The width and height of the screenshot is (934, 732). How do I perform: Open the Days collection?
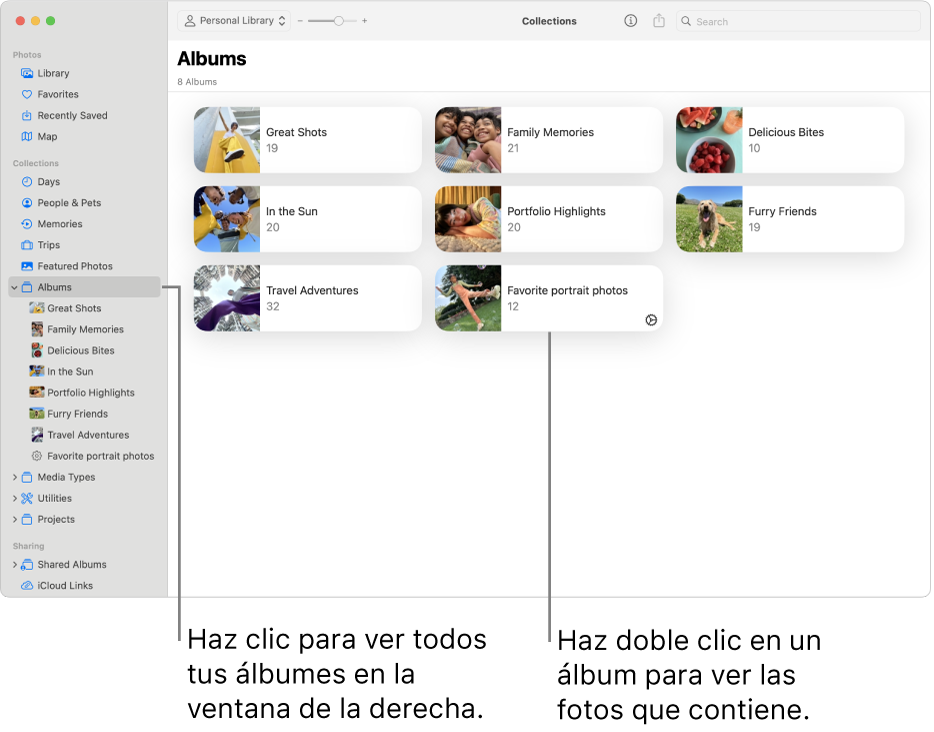[x=46, y=181]
